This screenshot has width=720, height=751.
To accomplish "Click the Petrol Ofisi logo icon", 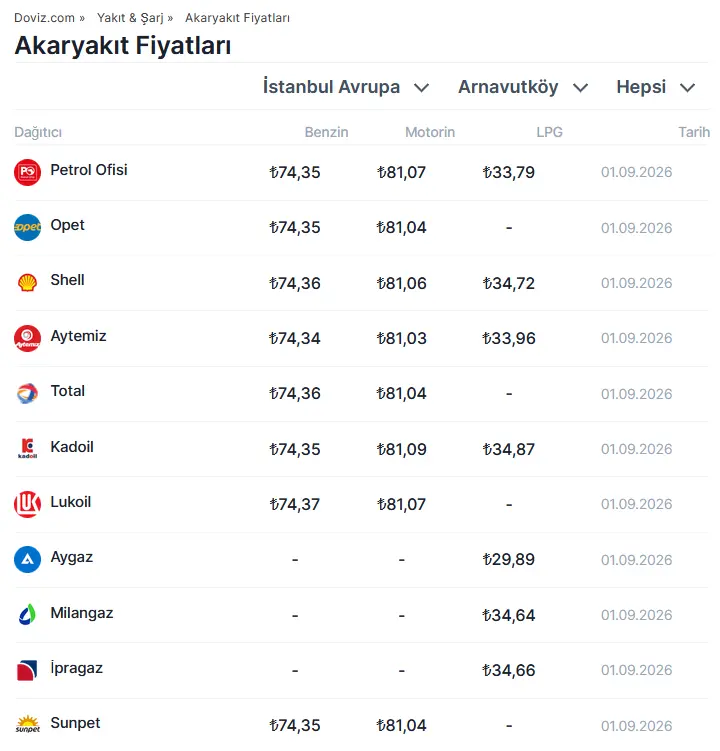I will [x=27, y=172].
